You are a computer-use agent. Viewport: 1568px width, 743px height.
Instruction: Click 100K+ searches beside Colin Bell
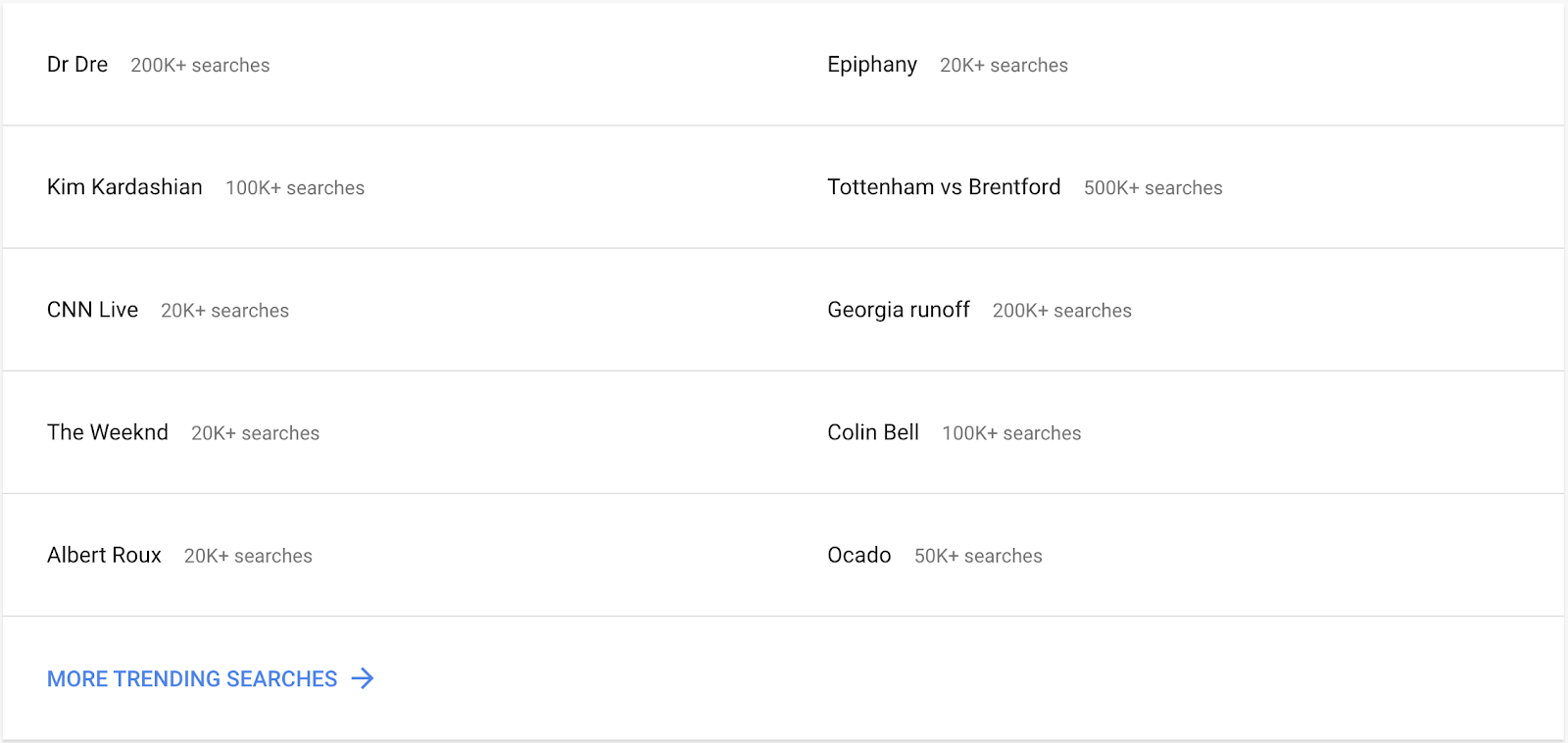click(1011, 433)
